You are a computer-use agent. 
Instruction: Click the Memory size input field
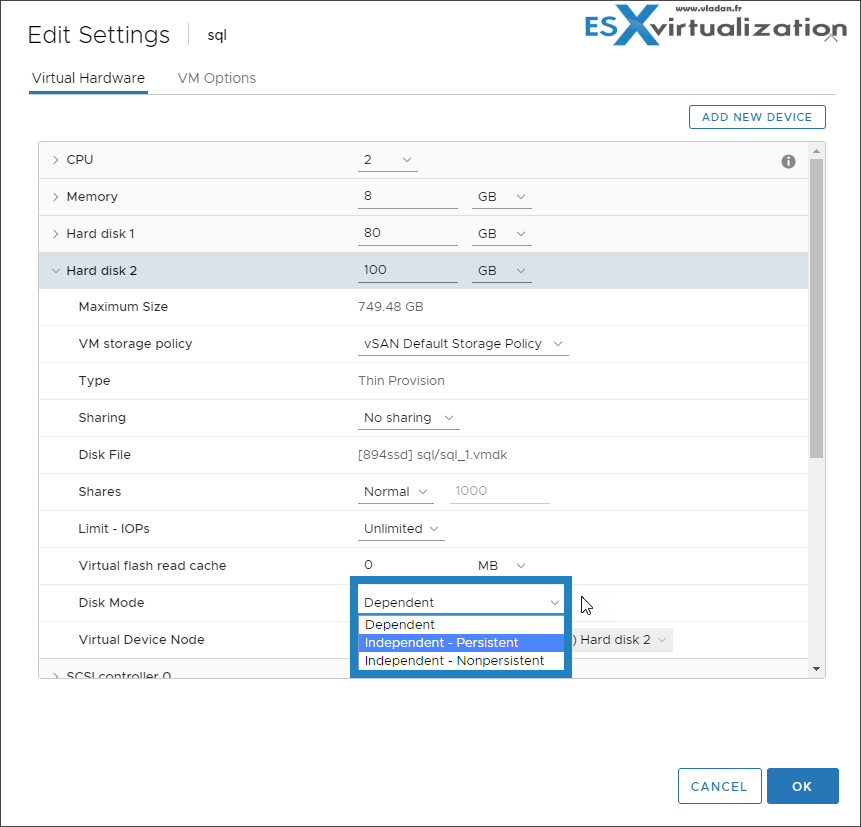pyautogui.click(x=407, y=196)
